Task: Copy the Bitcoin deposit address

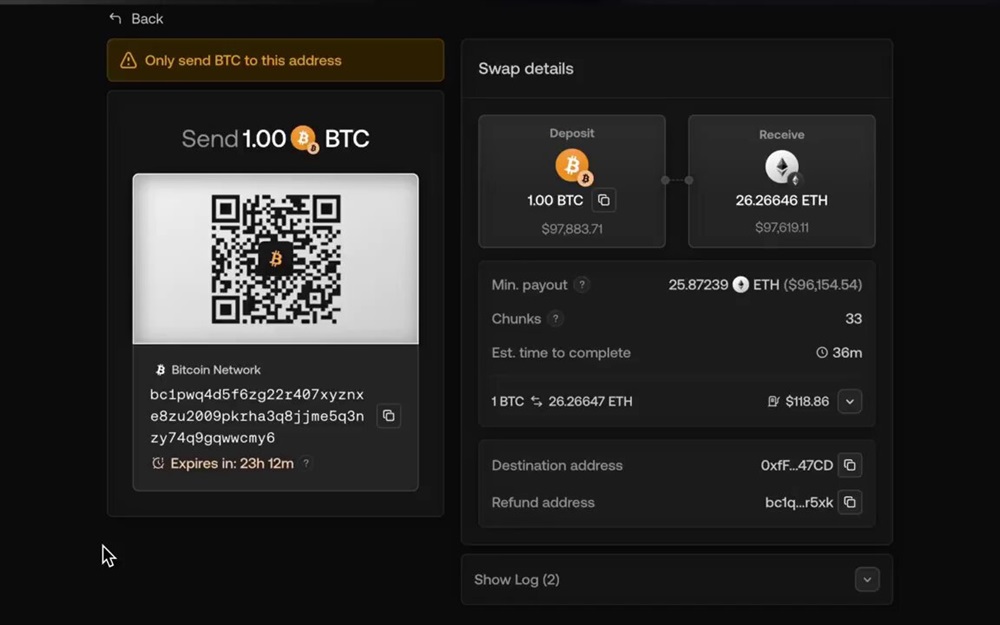Action: [389, 416]
